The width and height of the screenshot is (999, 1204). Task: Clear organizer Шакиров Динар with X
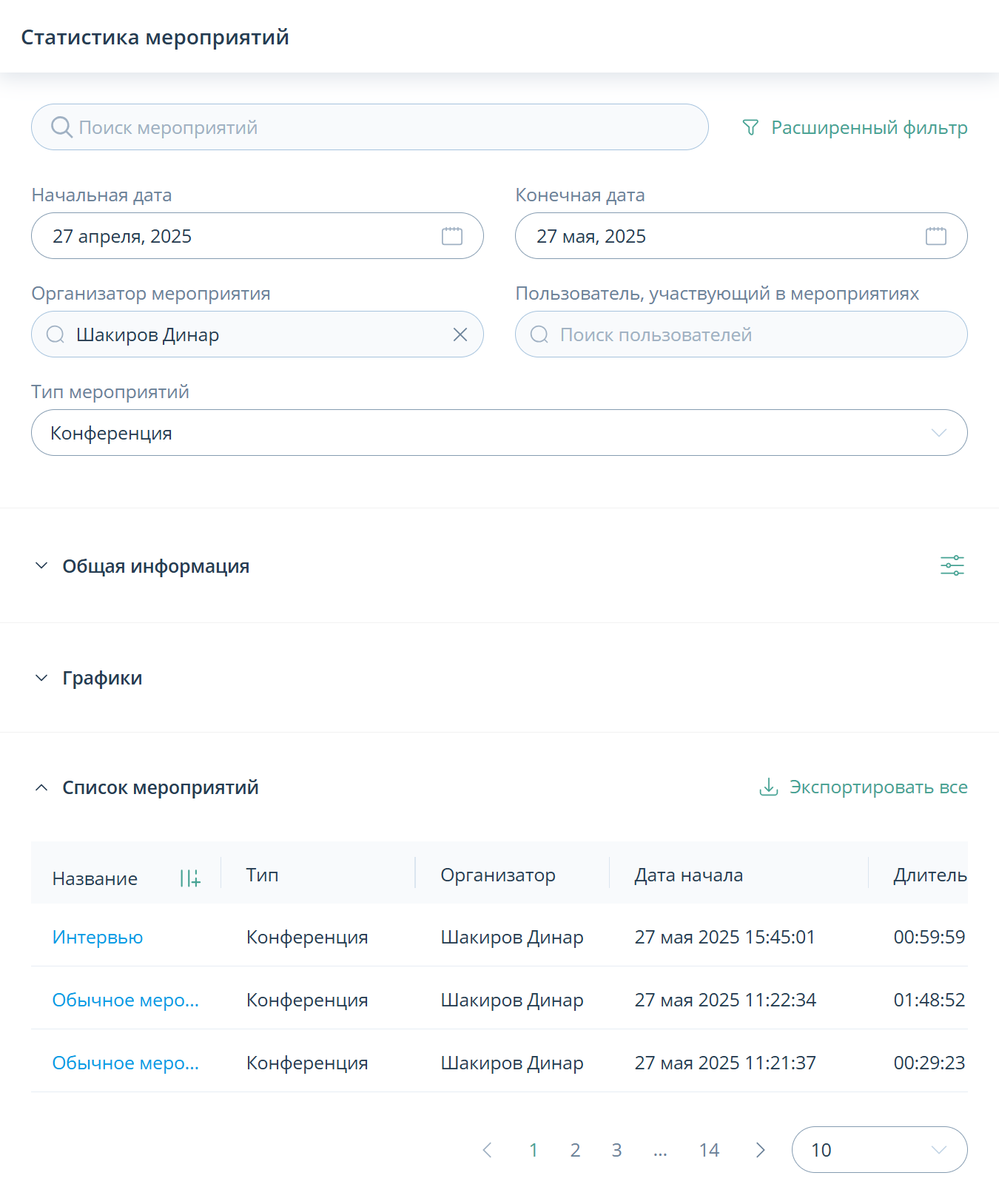(460, 335)
